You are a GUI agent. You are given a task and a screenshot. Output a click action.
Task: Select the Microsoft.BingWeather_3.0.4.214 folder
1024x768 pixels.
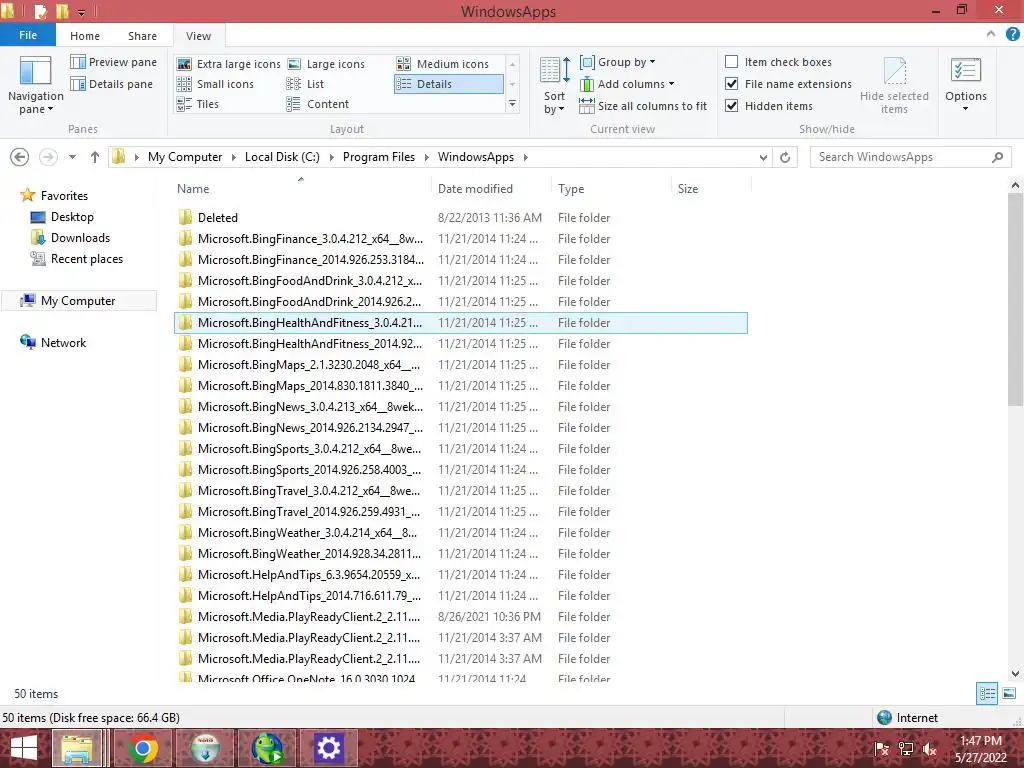[460, 533]
